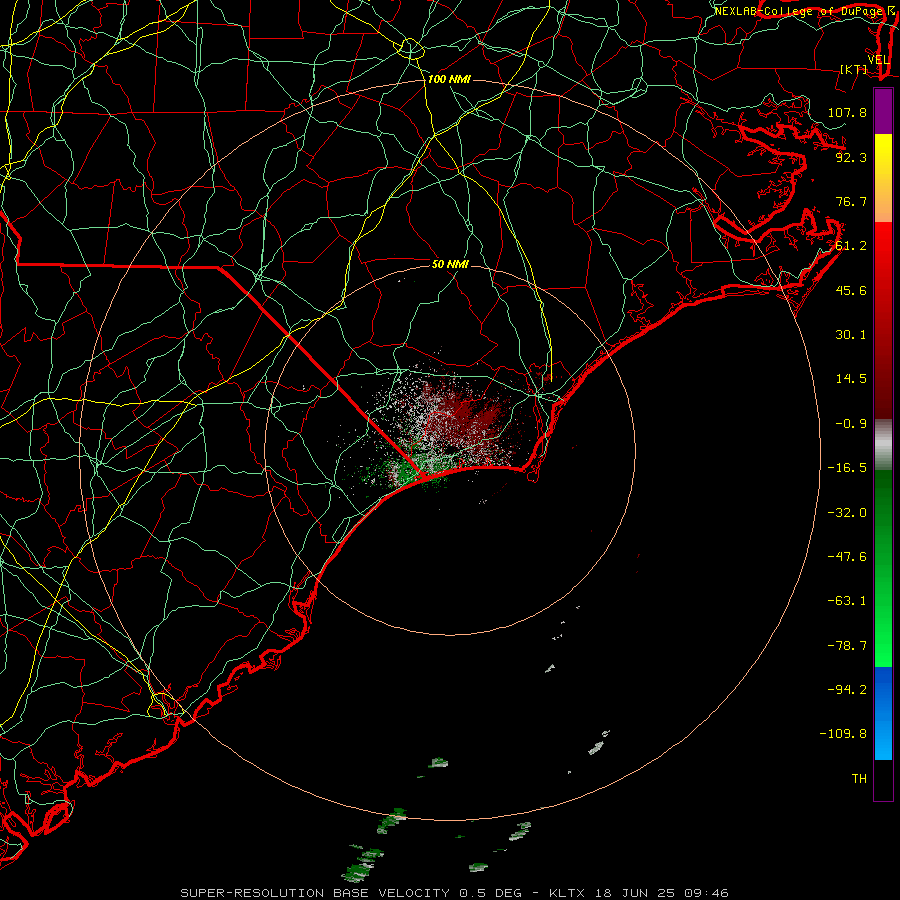Select the gray near-zero segment of the color bar
This screenshot has height=900, width=900.
[x=883, y=444]
